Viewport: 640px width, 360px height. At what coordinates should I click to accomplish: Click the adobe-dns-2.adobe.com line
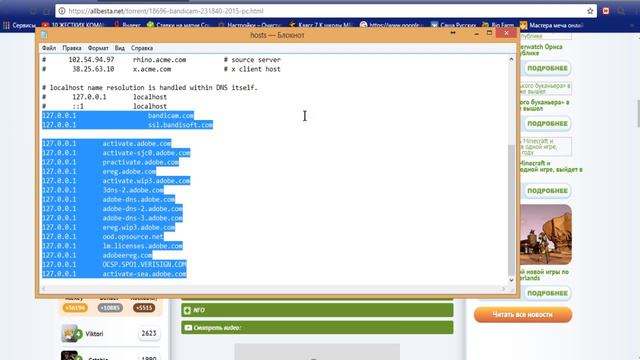coord(112,209)
